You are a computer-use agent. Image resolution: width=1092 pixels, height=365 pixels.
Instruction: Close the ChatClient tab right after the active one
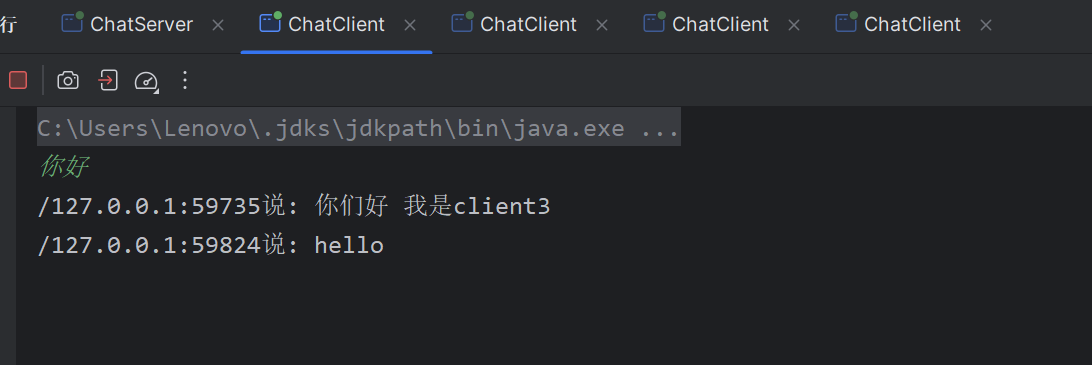pyautogui.click(x=602, y=25)
